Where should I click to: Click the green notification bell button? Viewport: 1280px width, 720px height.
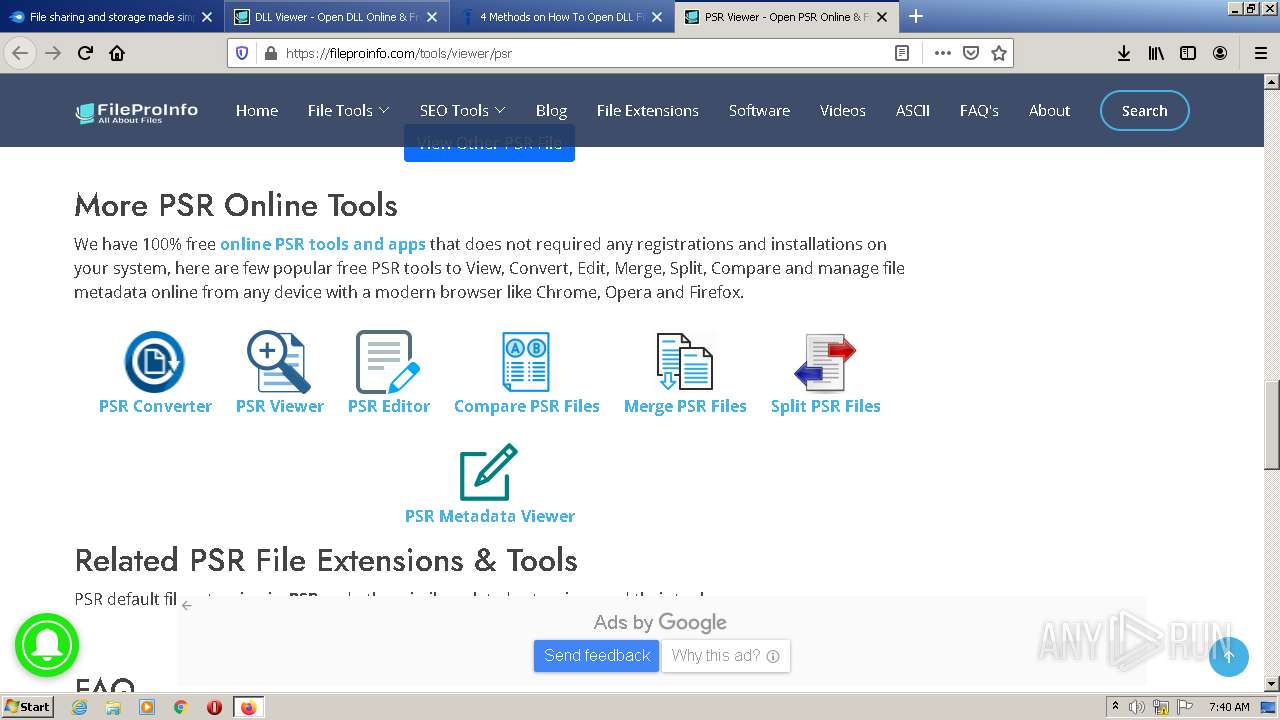pyautogui.click(x=46, y=645)
